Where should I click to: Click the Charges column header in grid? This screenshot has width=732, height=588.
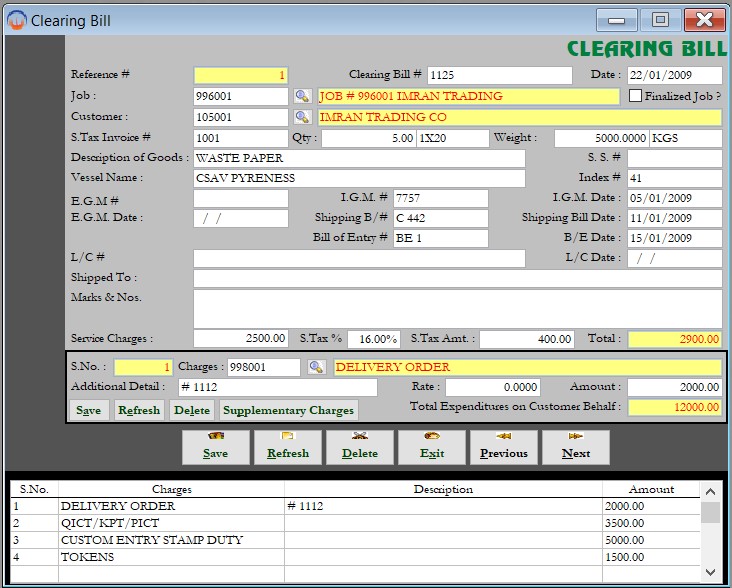point(171,490)
